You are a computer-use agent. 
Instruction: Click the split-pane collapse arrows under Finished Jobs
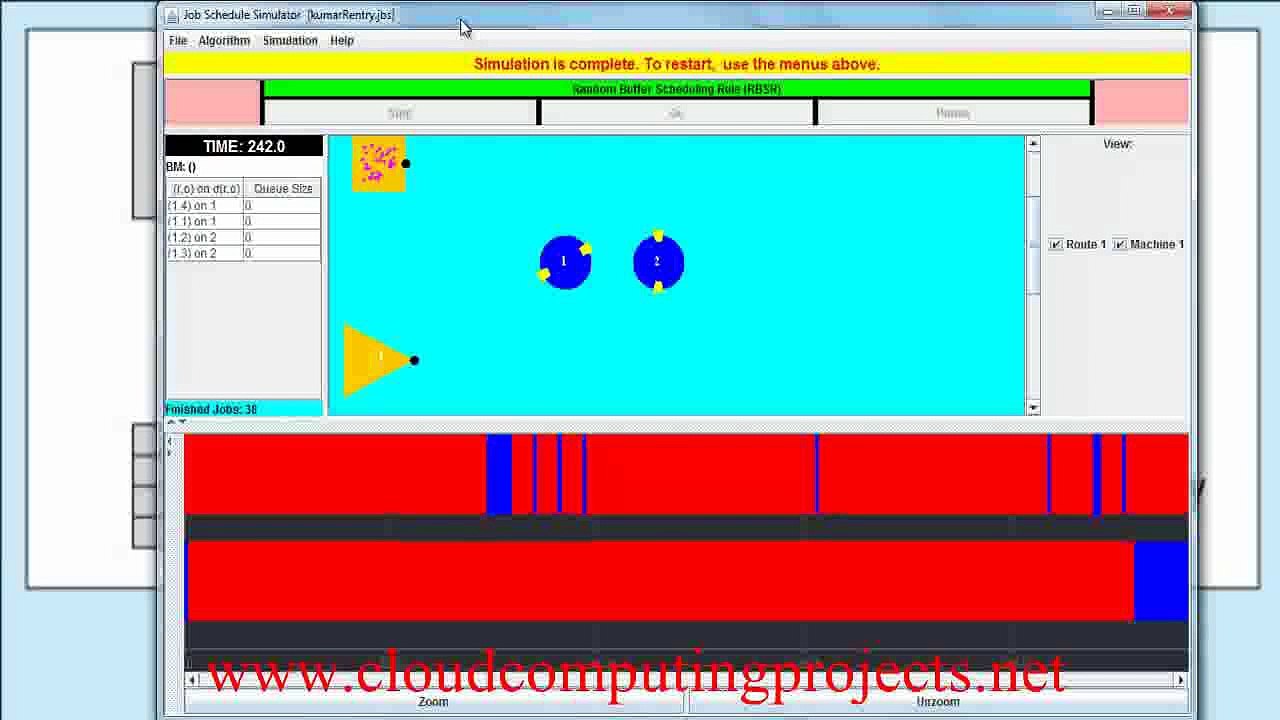[176, 422]
